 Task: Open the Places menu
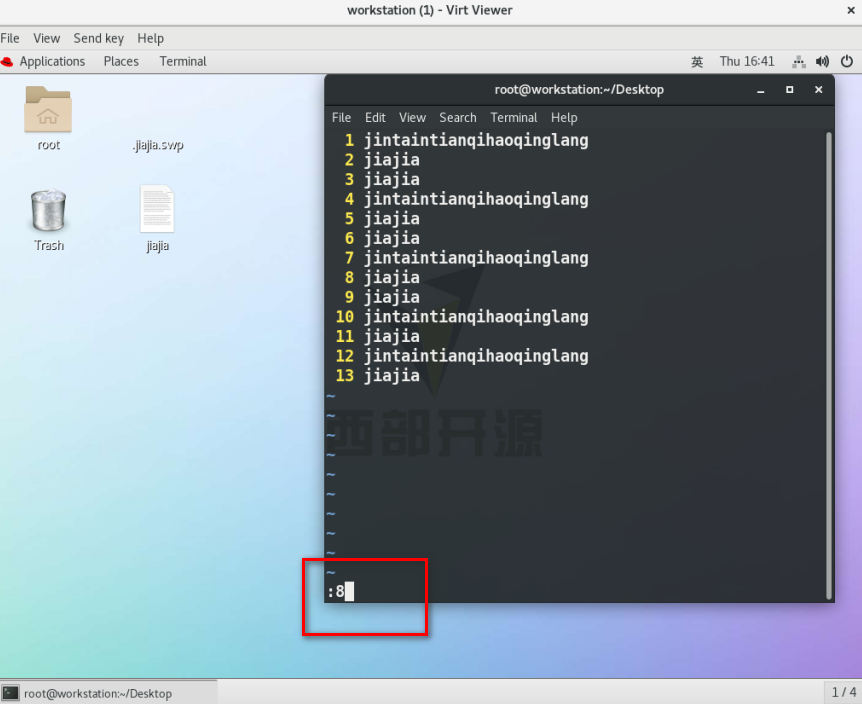(121, 62)
